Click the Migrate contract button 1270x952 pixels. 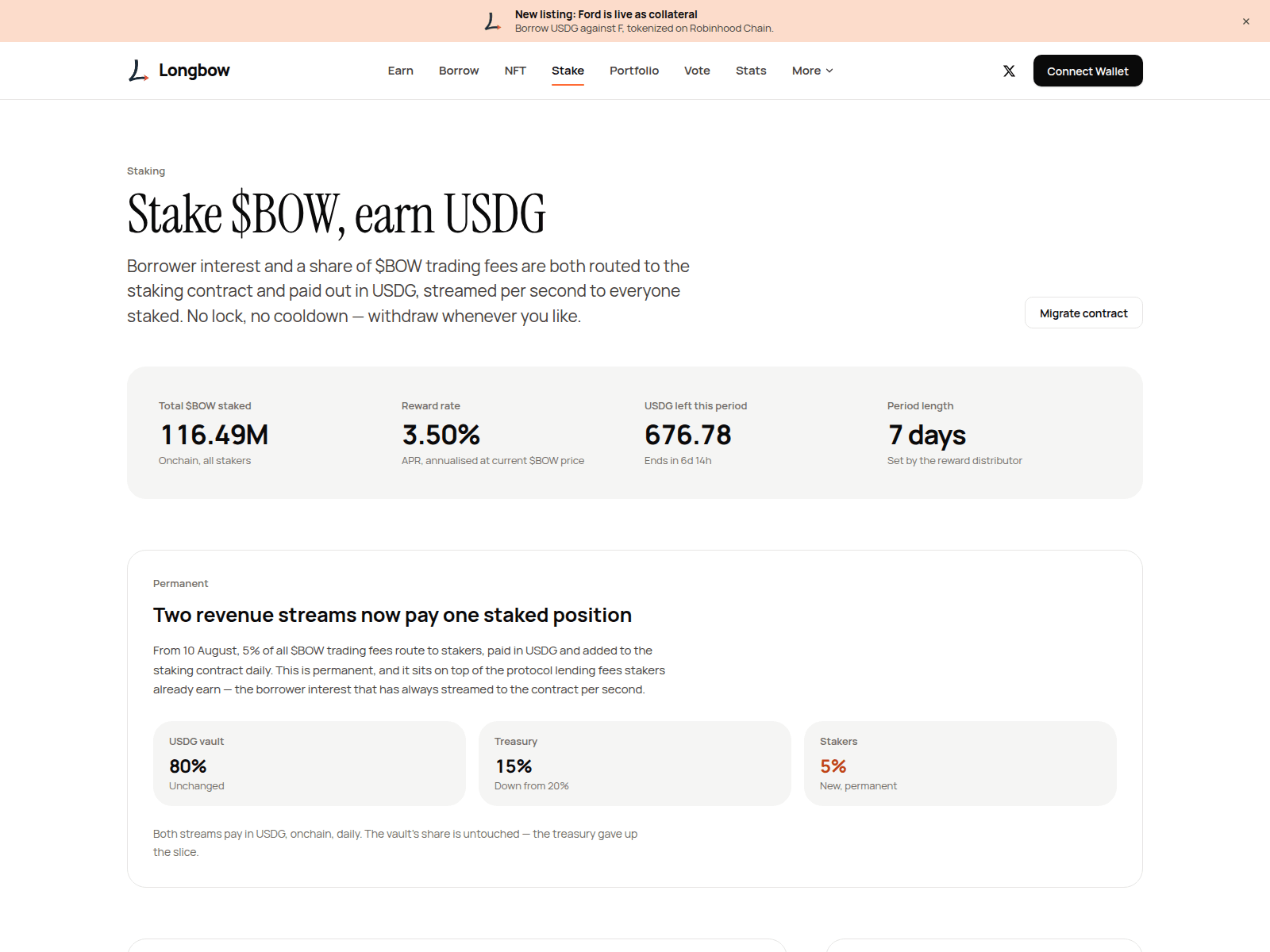pos(1083,313)
